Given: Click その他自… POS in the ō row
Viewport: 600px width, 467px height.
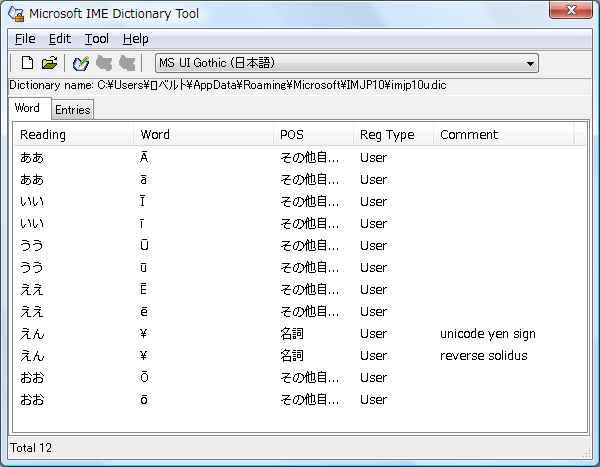Looking at the screenshot, I should 310,400.
